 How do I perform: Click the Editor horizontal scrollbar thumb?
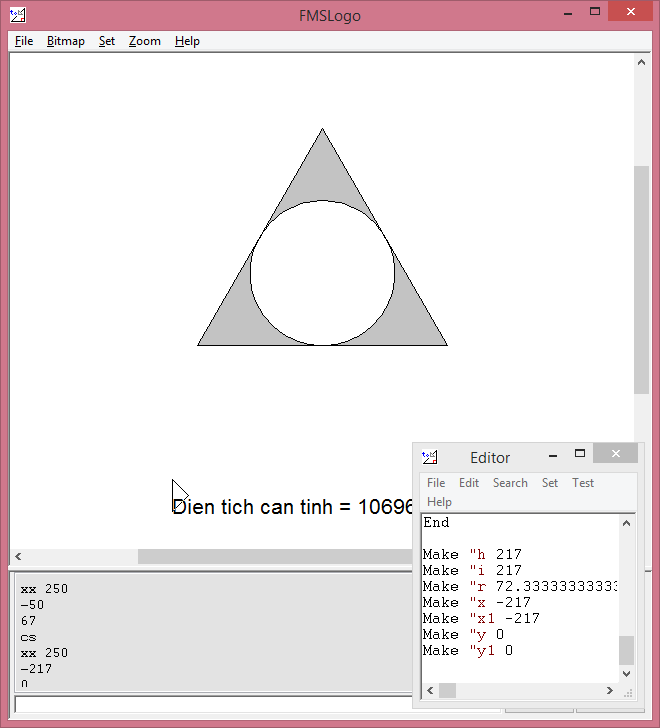tap(447, 691)
